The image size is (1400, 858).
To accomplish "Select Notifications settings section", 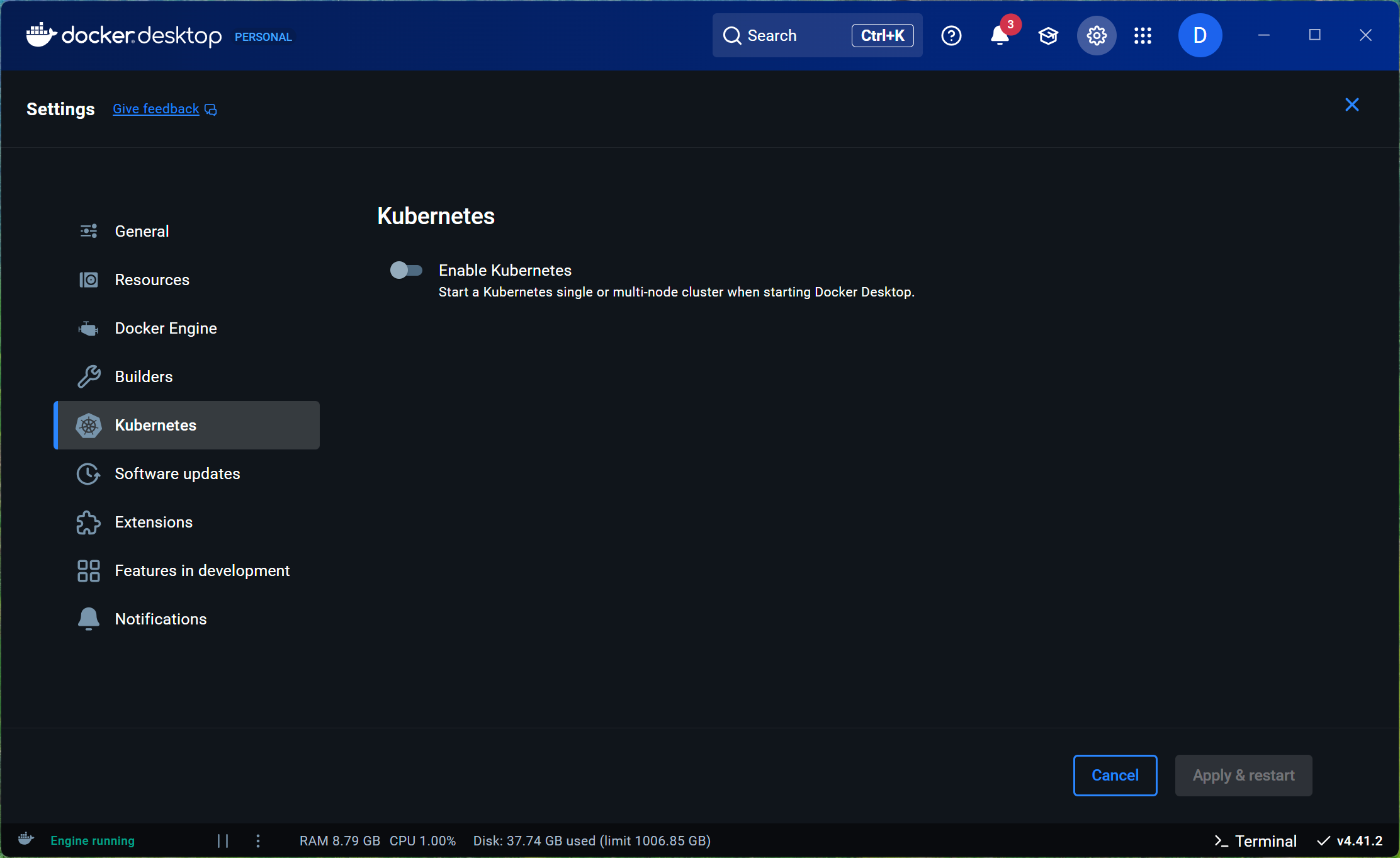I will tap(187, 619).
